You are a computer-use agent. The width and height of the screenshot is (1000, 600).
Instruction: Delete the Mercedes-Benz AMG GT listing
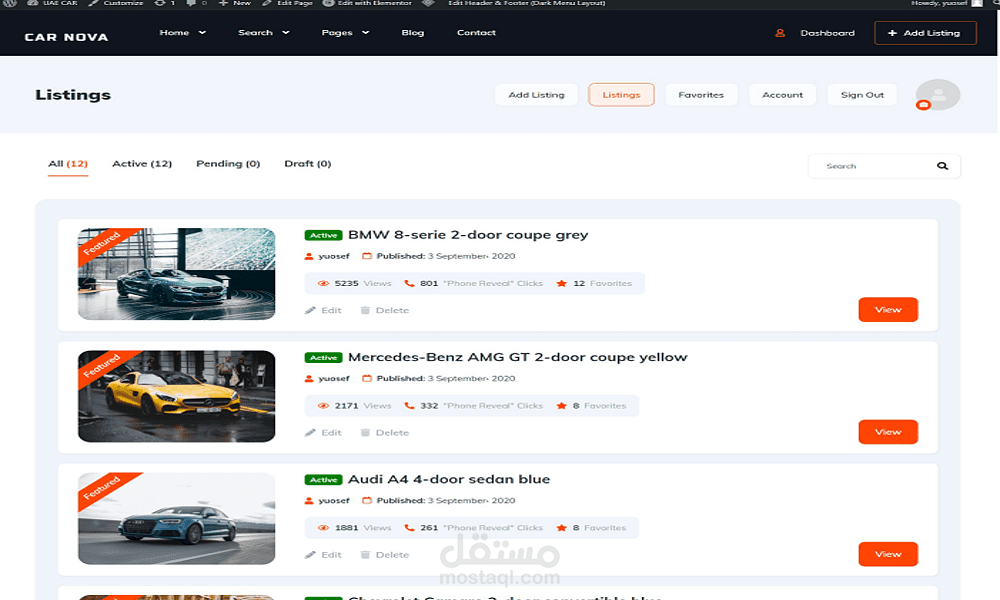pos(385,433)
